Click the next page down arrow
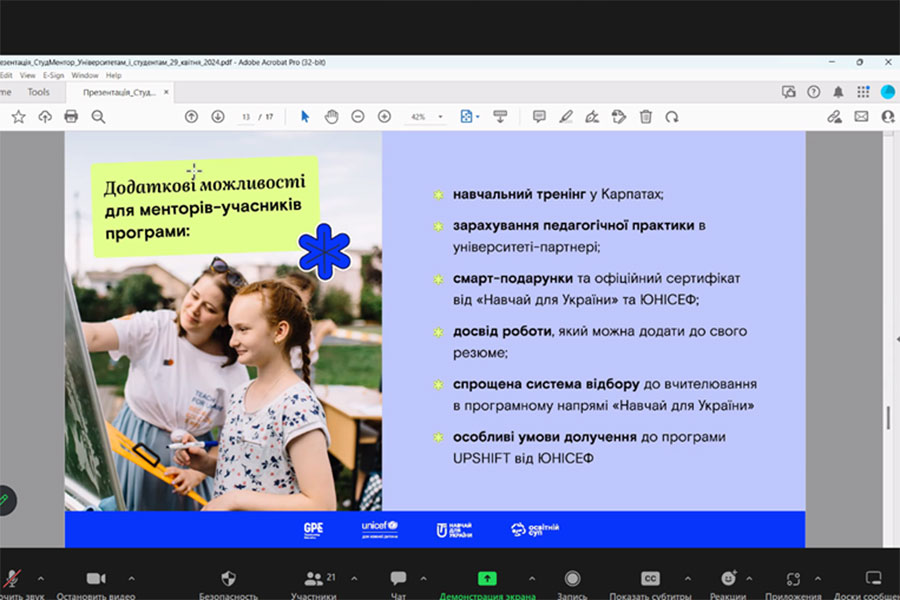 click(x=218, y=117)
